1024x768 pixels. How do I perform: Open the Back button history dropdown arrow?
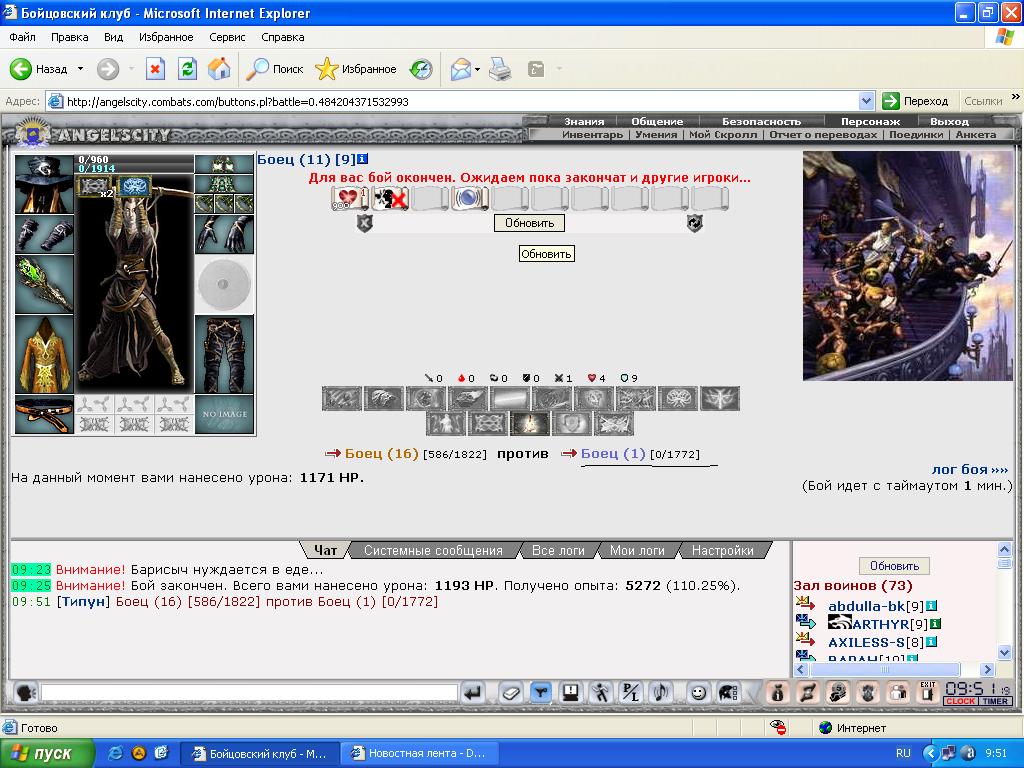coord(80,69)
